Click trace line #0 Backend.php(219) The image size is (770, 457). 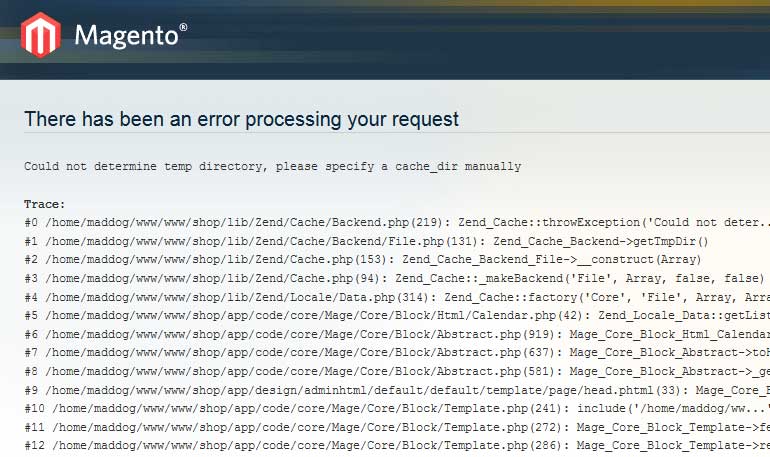(x=397, y=222)
